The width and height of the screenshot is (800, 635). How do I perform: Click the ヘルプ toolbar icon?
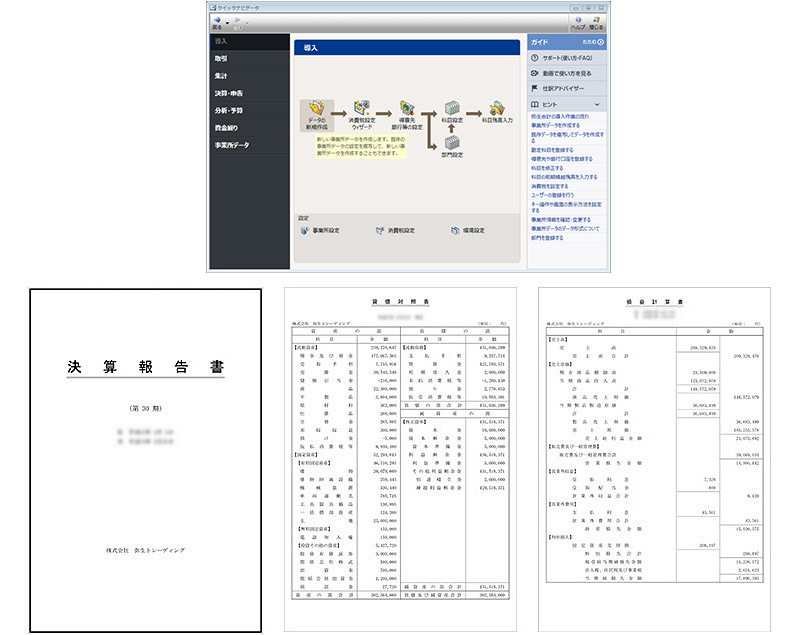point(577,21)
